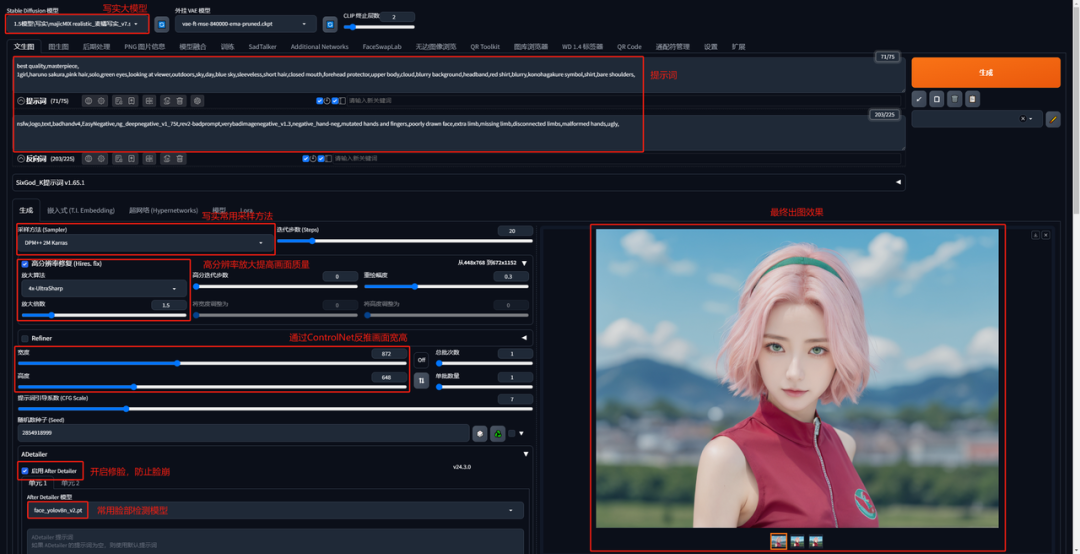Open the 外挂 VAE 模型 dropdown
The width and height of the screenshot is (1080, 554).
245,24
